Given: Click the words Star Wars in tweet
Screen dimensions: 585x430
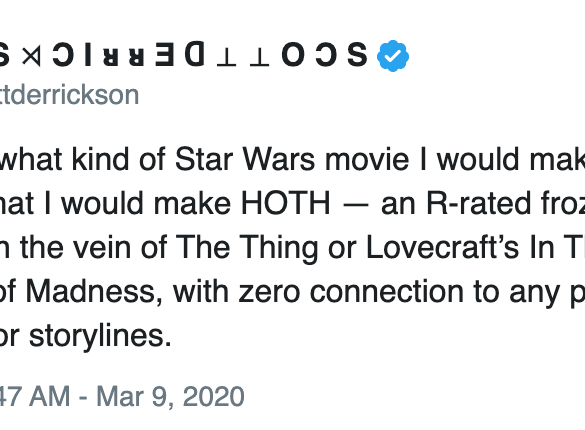Looking at the screenshot, I should pos(245,160).
